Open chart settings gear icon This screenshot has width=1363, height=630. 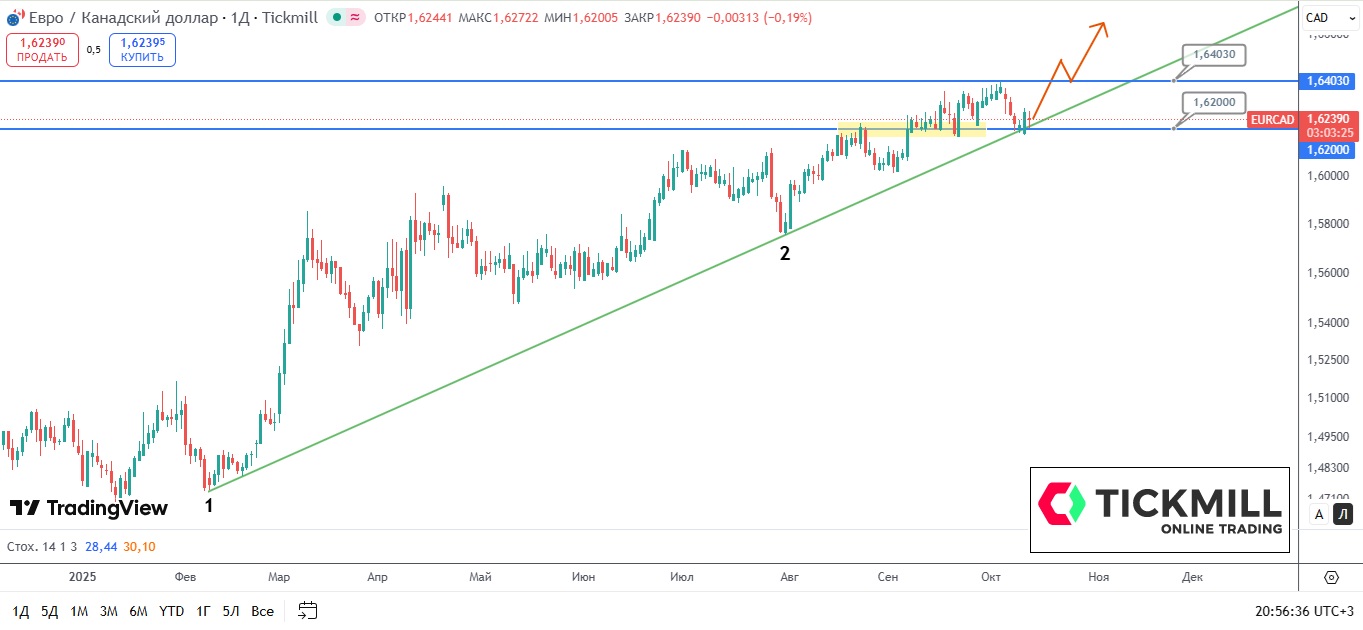tap(1331, 577)
